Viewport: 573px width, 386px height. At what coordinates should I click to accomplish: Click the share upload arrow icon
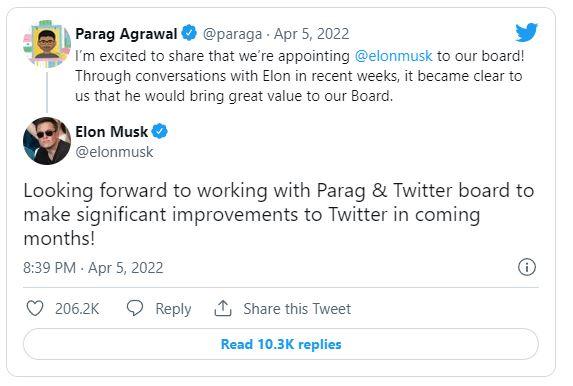coord(223,309)
